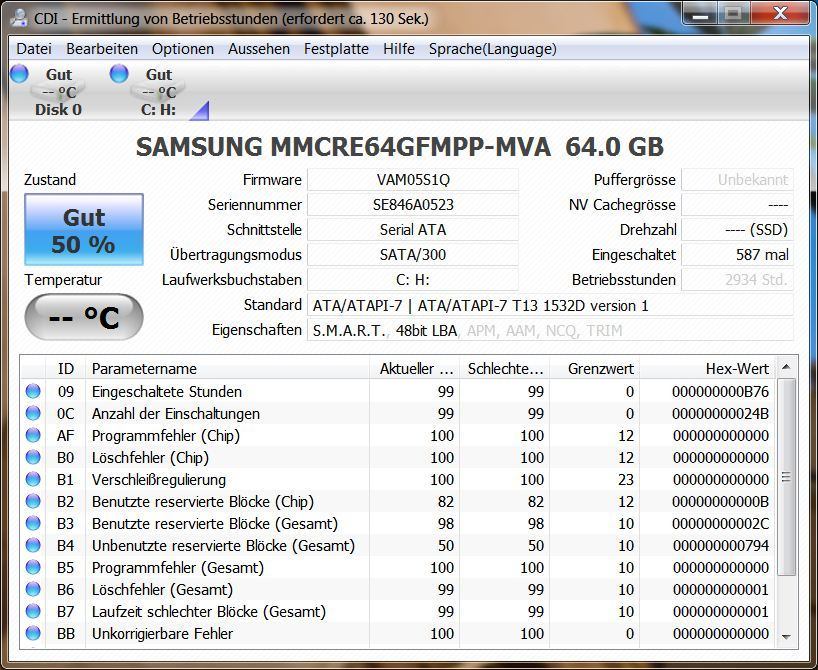The height and width of the screenshot is (670, 818).
Task: Select the Unkorrigierbare Fehler row
Action: pyautogui.click(x=399, y=633)
